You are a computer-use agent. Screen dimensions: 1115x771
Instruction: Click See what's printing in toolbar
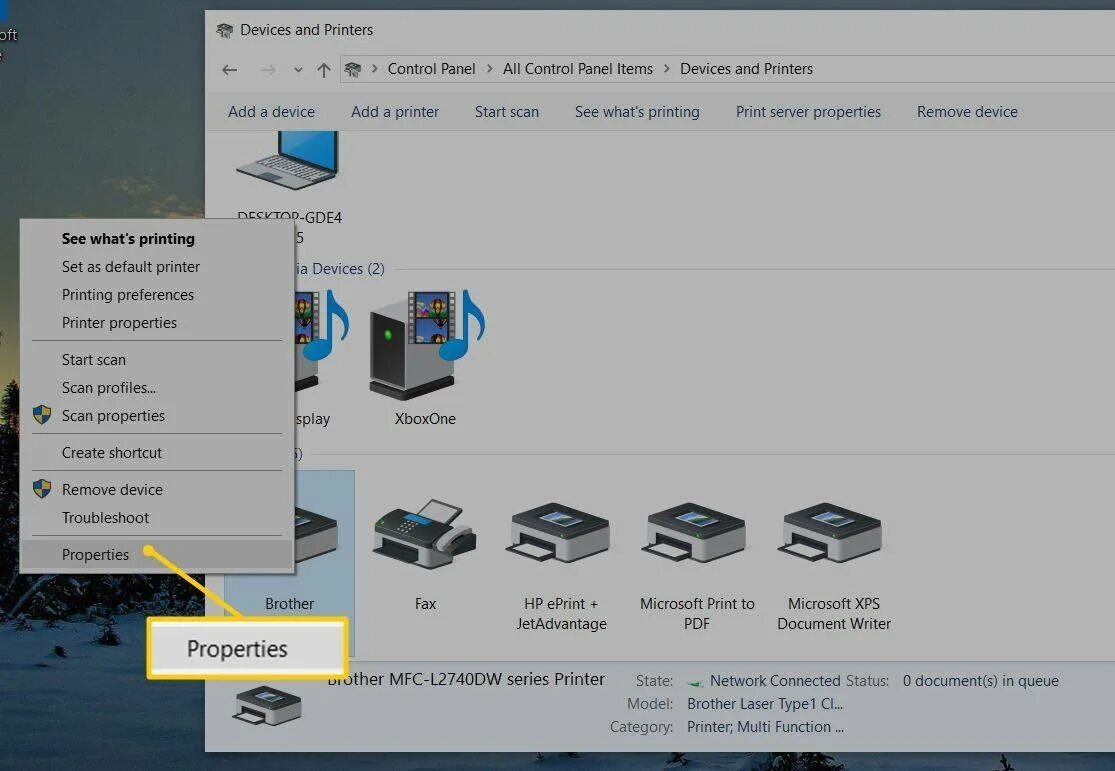click(637, 112)
